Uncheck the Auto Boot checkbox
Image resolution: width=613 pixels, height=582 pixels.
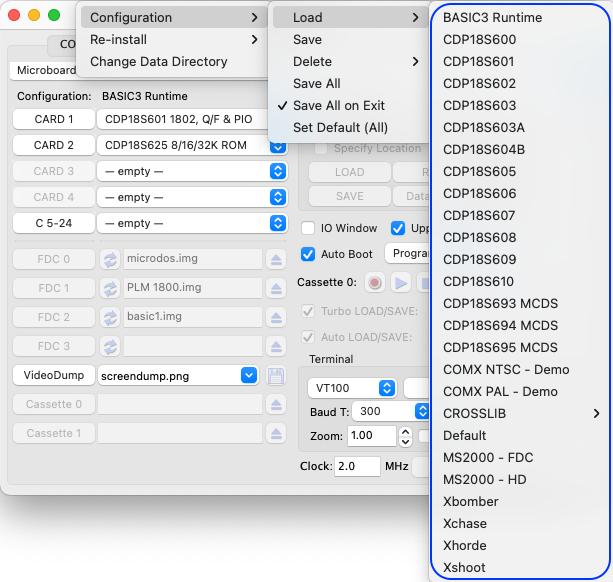(308, 254)
